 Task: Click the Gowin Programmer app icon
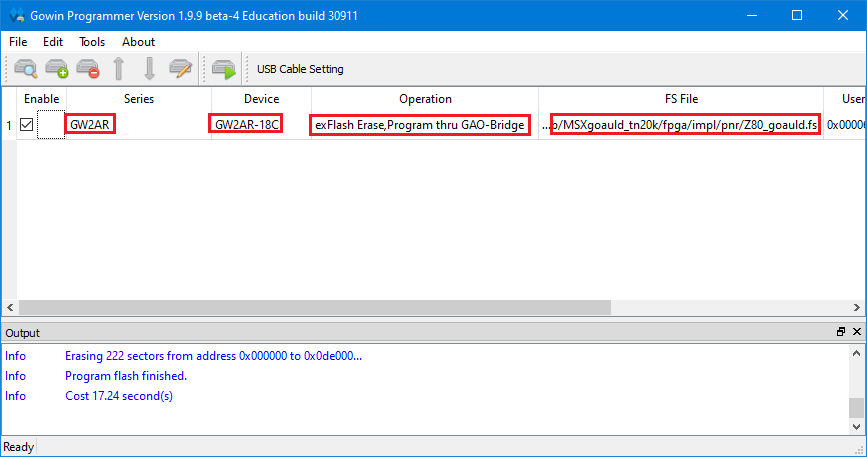[x=17, y=15]
